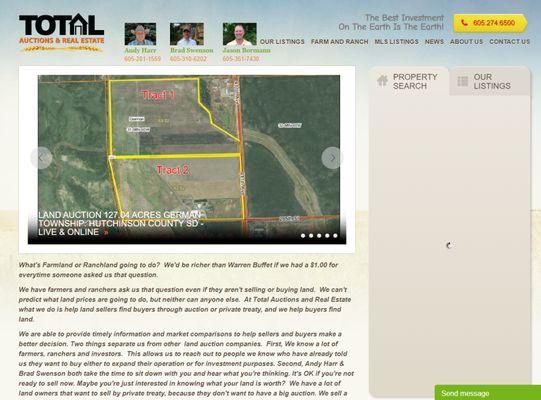Screen dimensions: 541x400
Task: Open the Land Auction 127.04 Acres caption link
Action: 120,224
